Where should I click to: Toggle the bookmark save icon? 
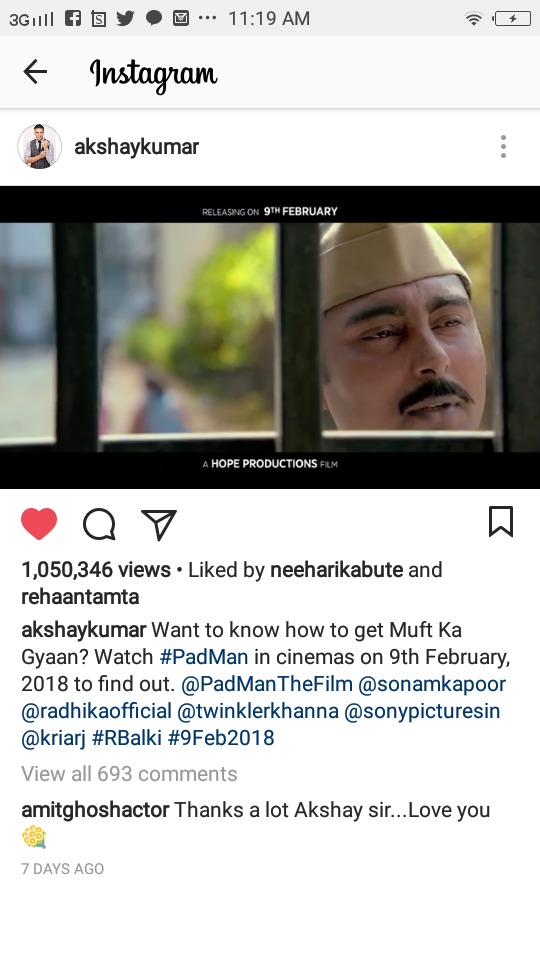(501, 522)
